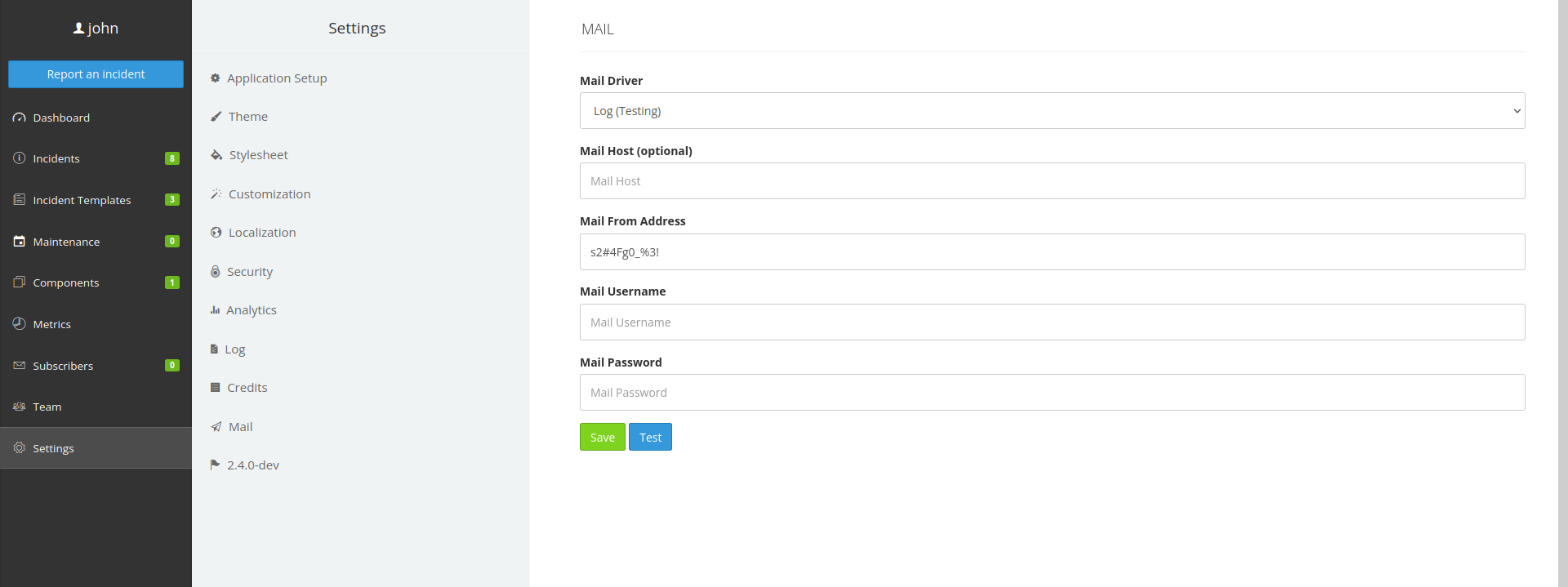The image size is (1568, 587).
Task: Focus the Mail Username field
Action: 1052,322
